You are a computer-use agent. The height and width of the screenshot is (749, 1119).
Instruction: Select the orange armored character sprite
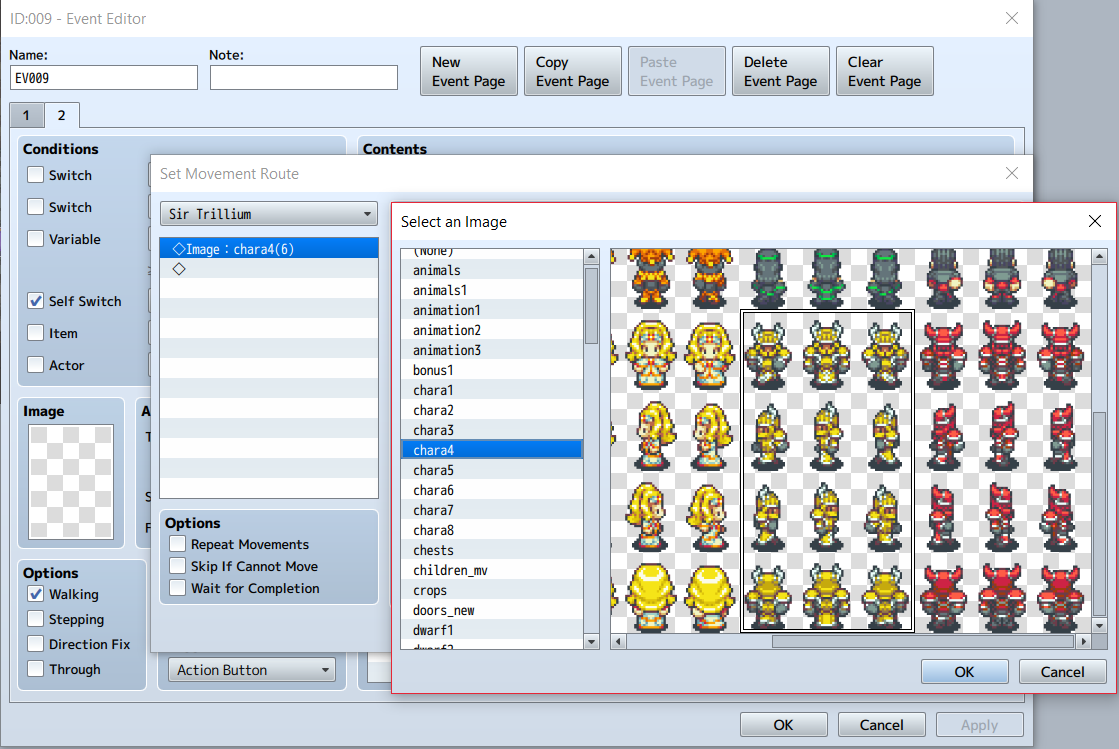point(677,279)
